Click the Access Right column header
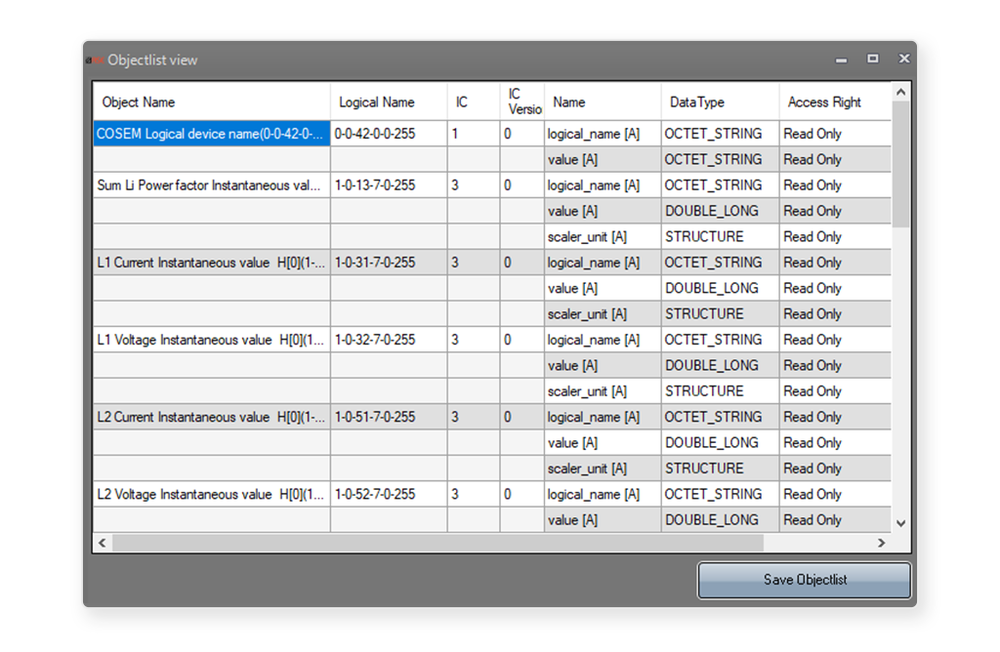 point(834,102)
